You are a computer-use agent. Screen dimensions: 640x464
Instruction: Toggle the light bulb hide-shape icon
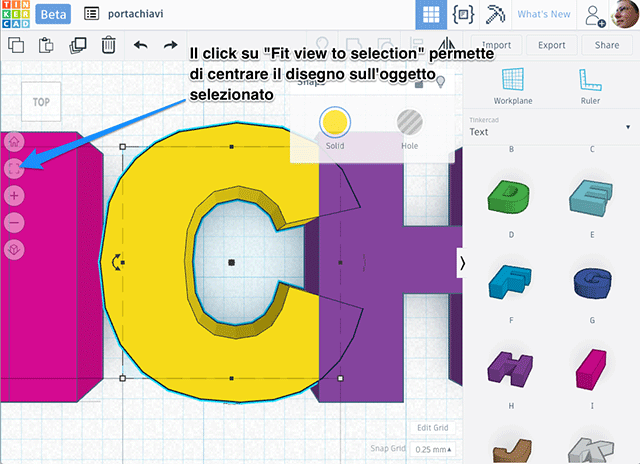coord(440,82)
